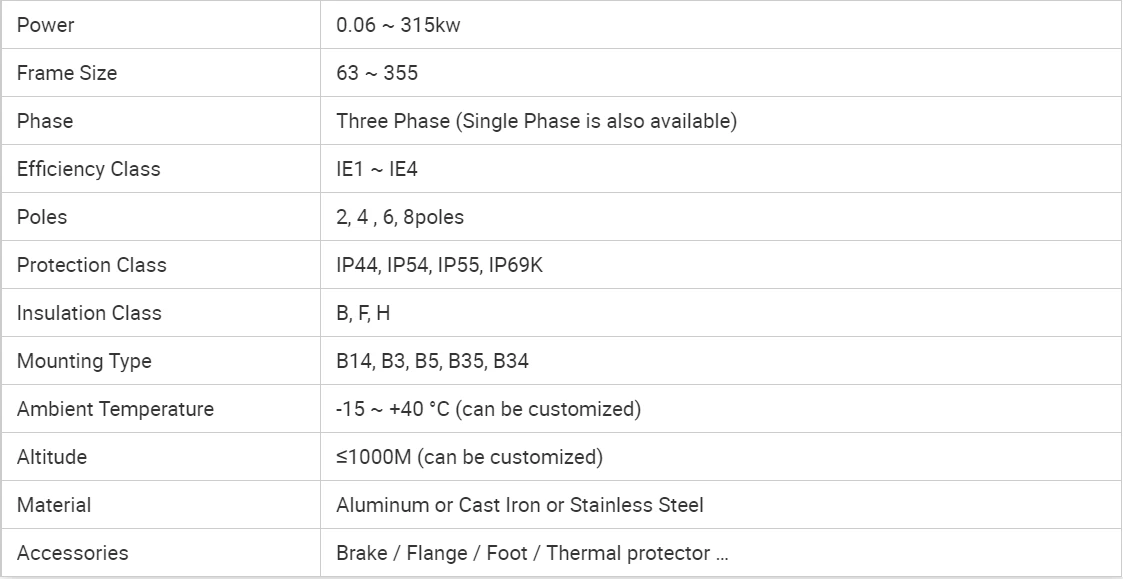
Task: Click the Power row label
Action: (45, 25)
